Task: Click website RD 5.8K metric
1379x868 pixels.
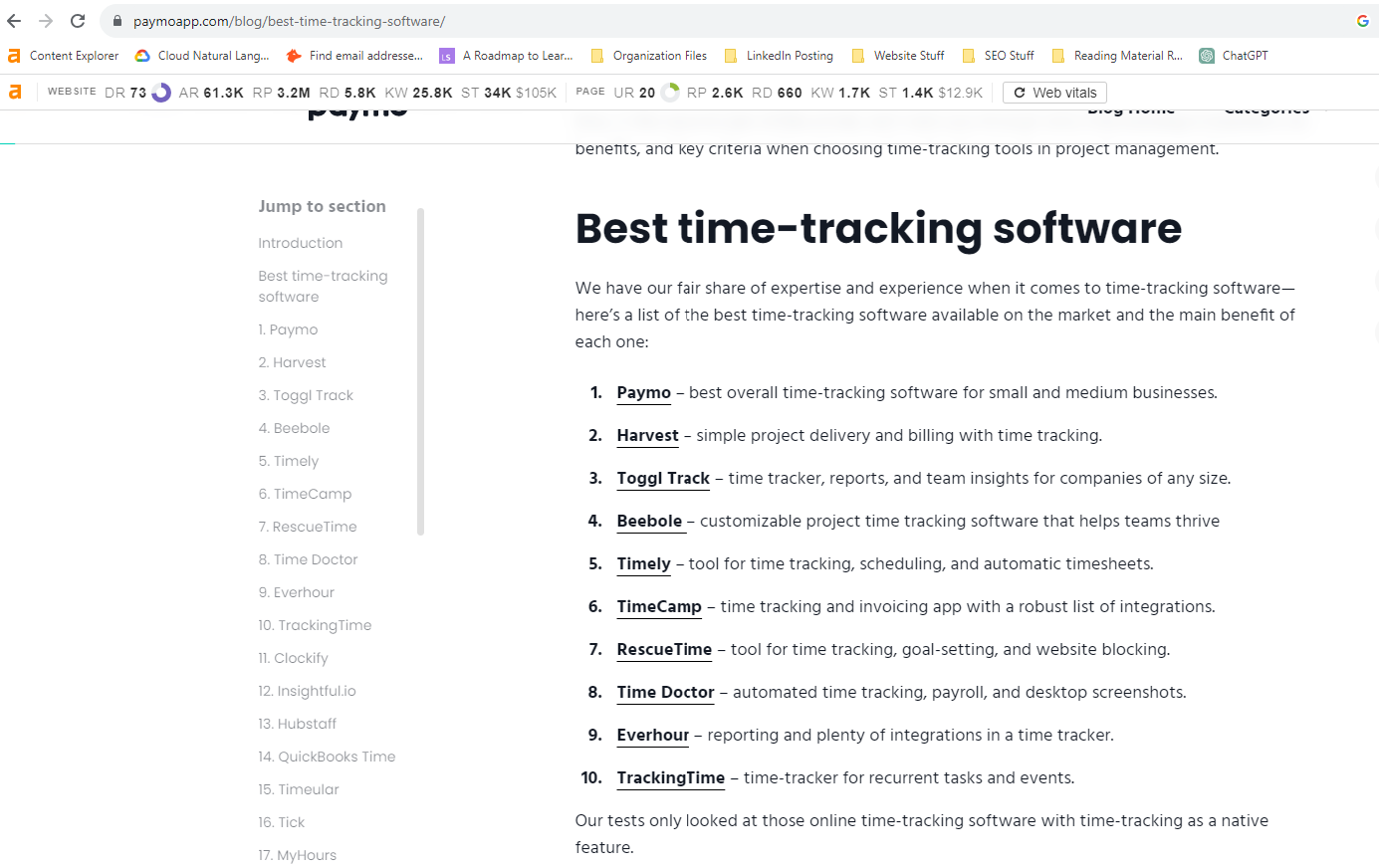Action: (347, 93)
